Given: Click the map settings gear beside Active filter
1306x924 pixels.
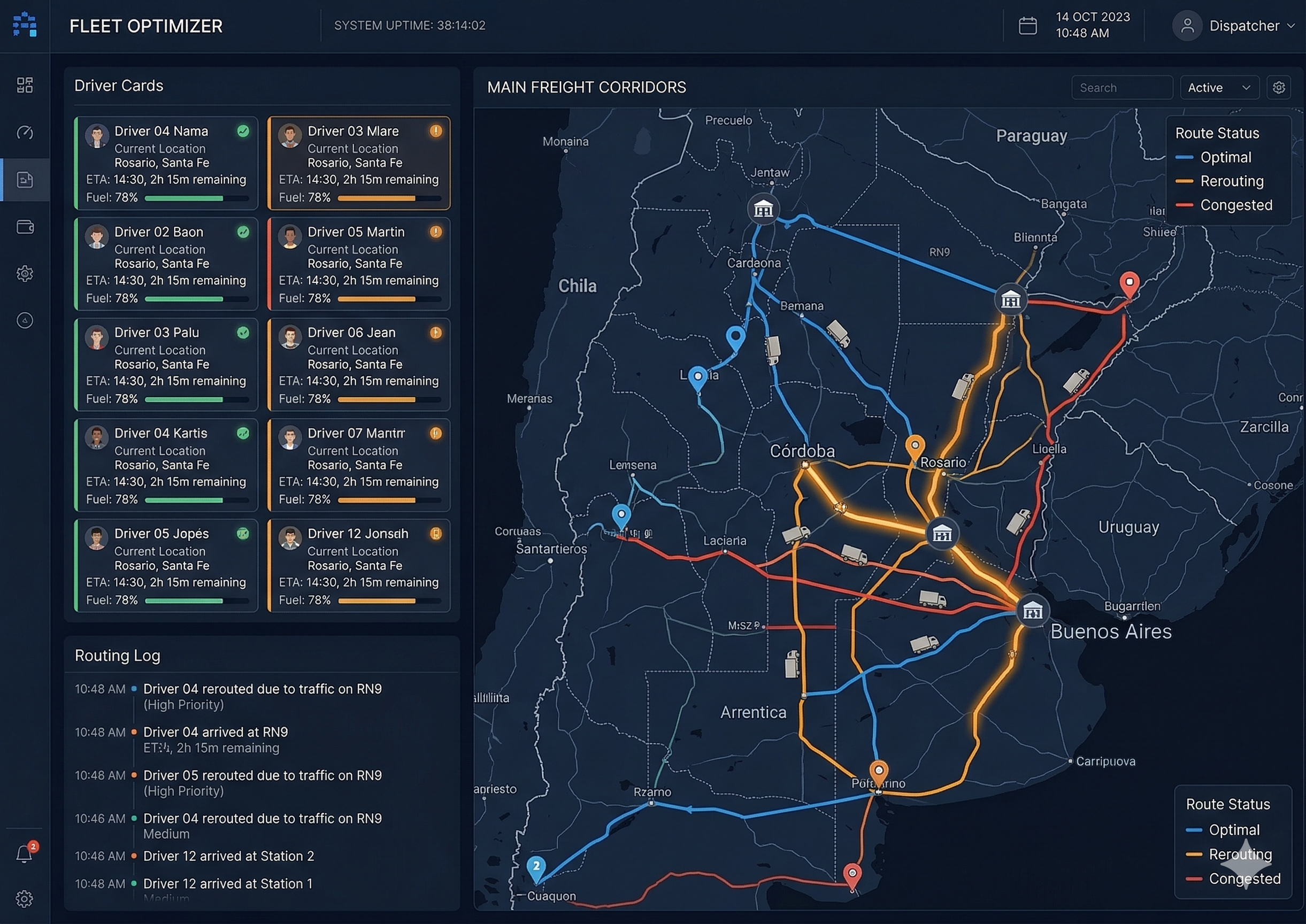Looking at the screenshot, I should [1279, 87].
